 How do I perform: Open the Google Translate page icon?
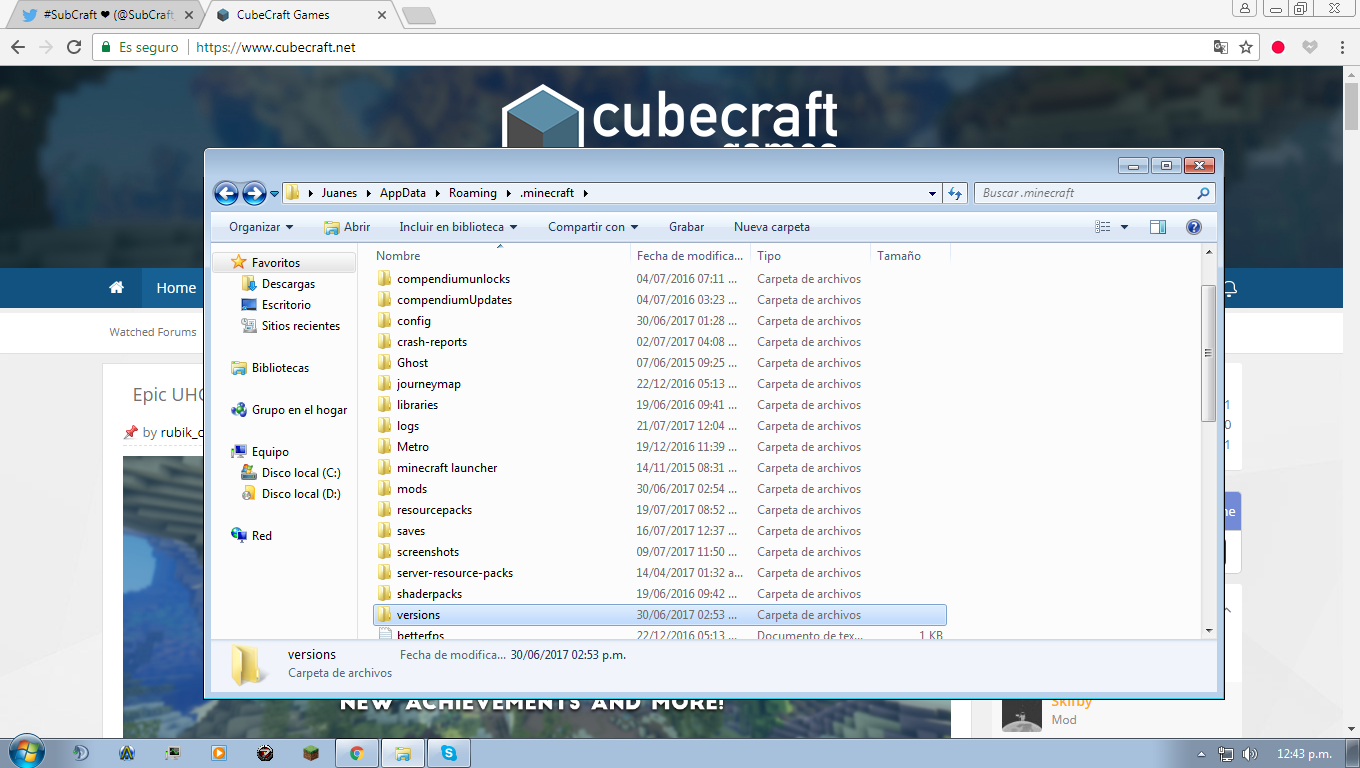1220,47
